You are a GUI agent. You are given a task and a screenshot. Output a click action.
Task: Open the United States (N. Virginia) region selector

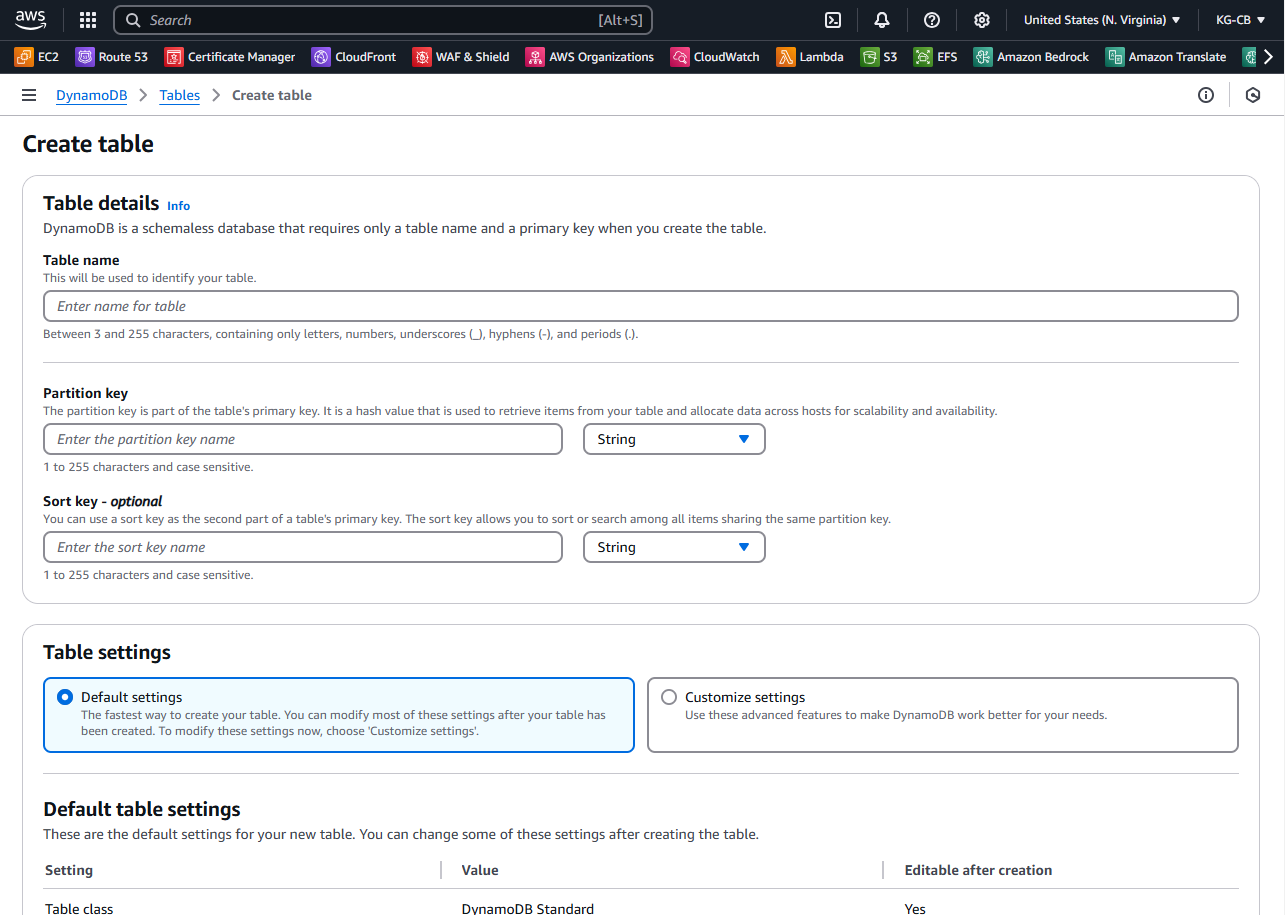pos(1102,20)
